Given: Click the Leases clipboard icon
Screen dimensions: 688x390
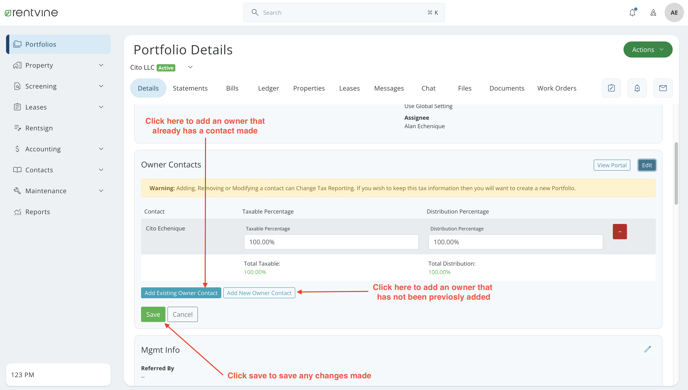Looking at the screenshot, I should tap(17, 107).
